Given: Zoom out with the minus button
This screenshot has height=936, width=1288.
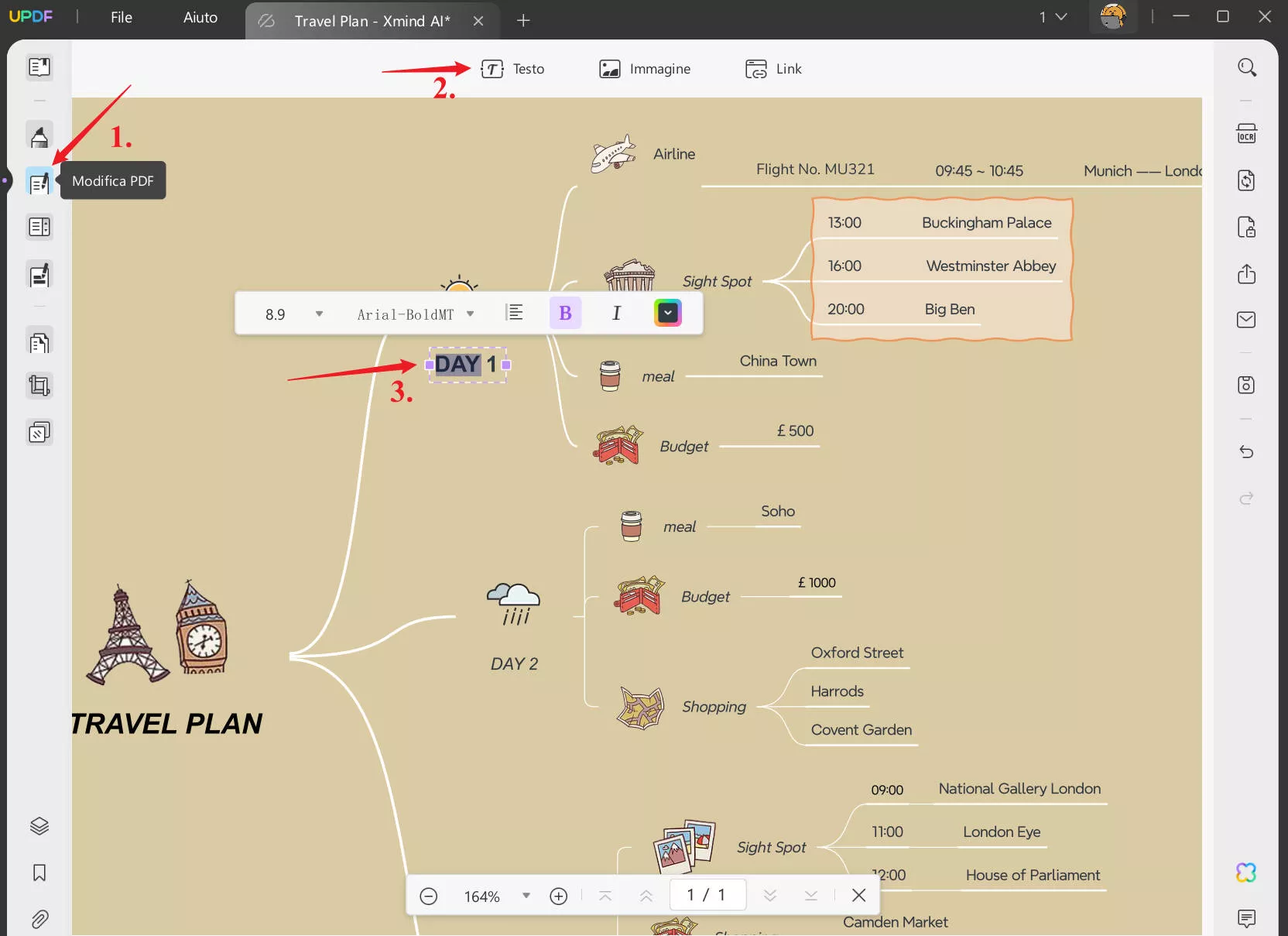Looking at the screenshot, I should [x=429, y=896].
